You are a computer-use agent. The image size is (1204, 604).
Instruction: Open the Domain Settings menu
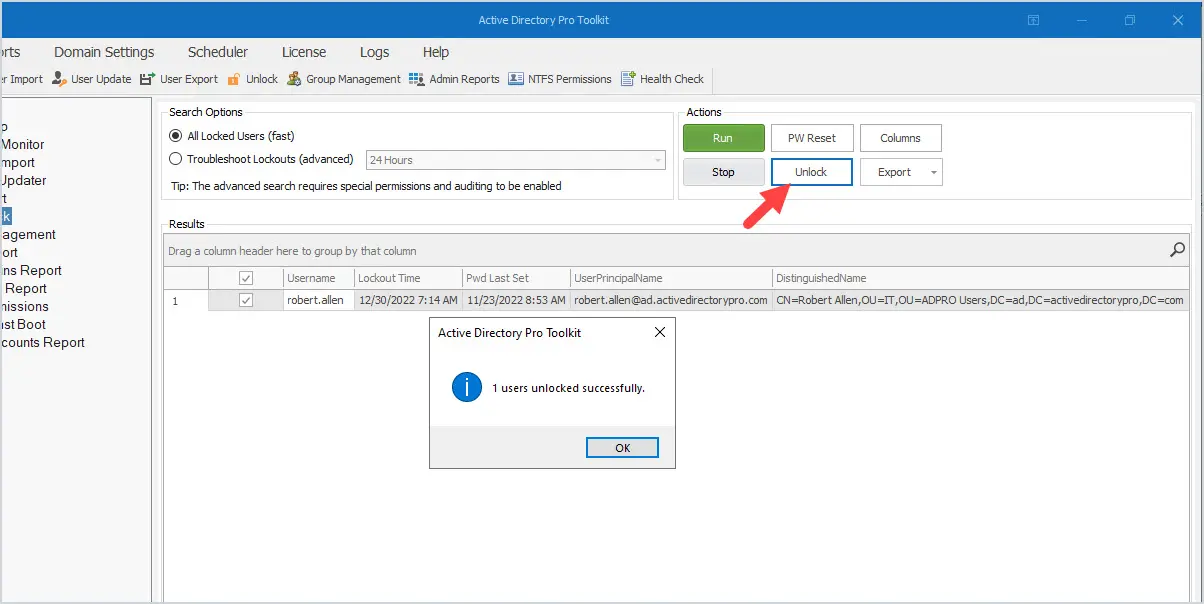point(104,52)
